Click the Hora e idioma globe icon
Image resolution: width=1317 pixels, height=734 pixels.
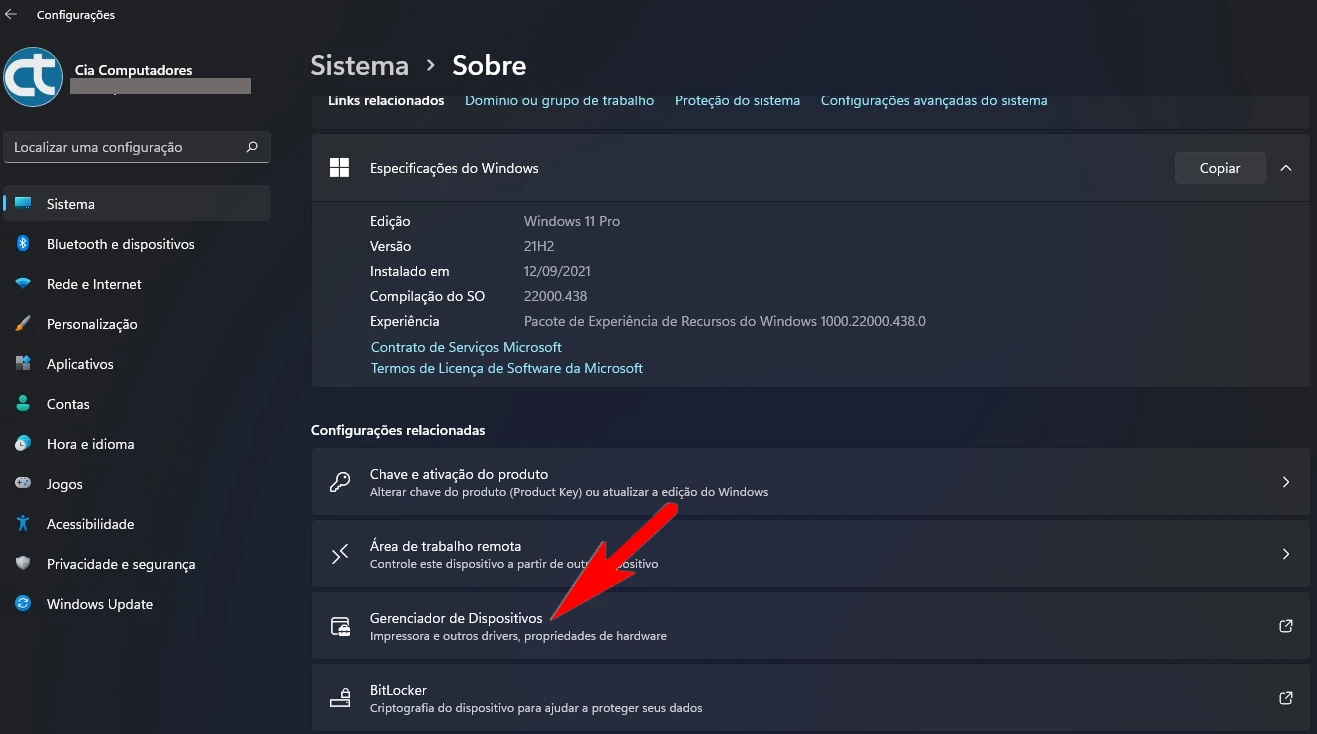coord(23,444)
